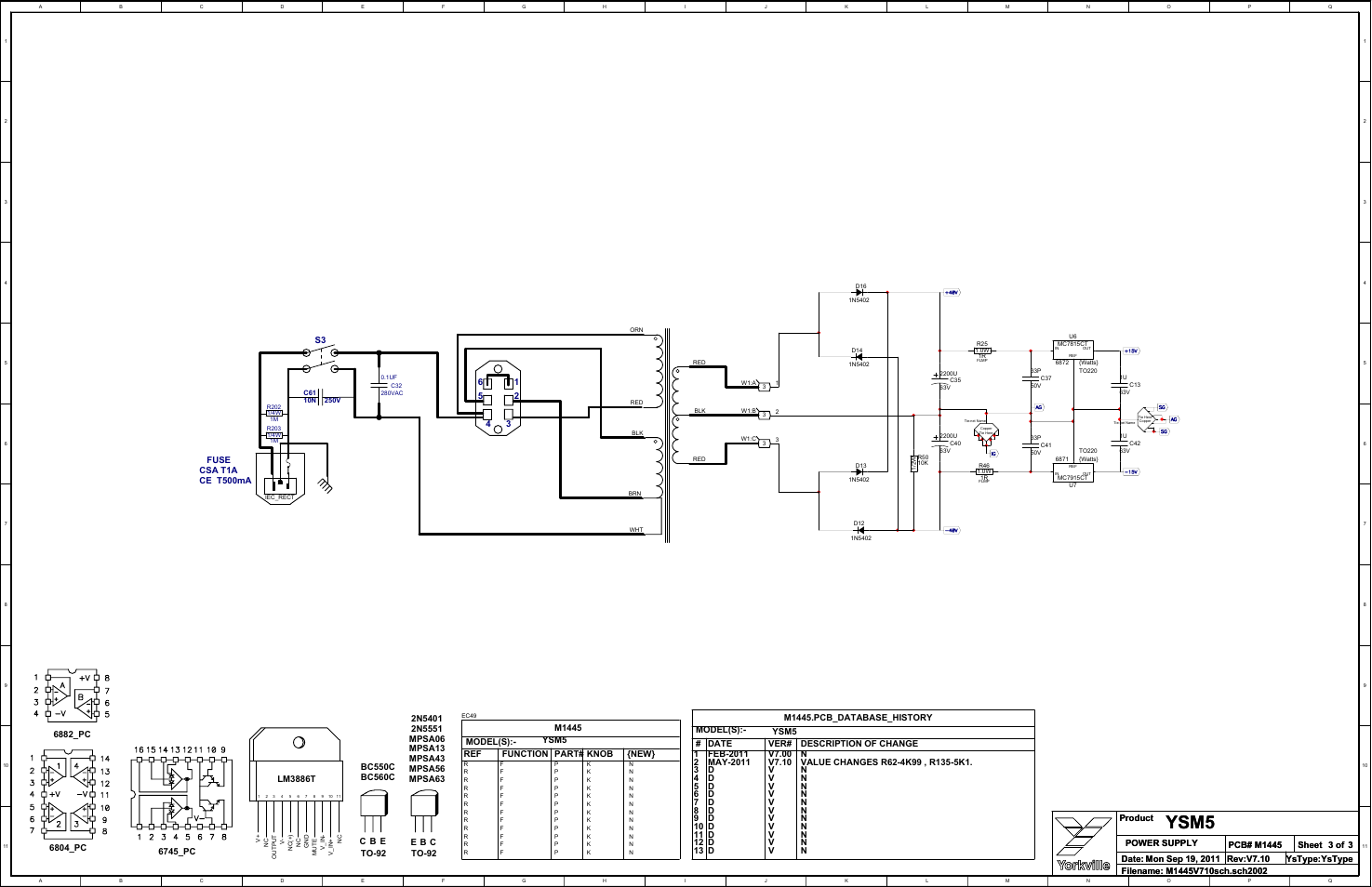The image size is (1372, 887).
Task: Select resistor R46 symbol
Action: pos(984,472)
